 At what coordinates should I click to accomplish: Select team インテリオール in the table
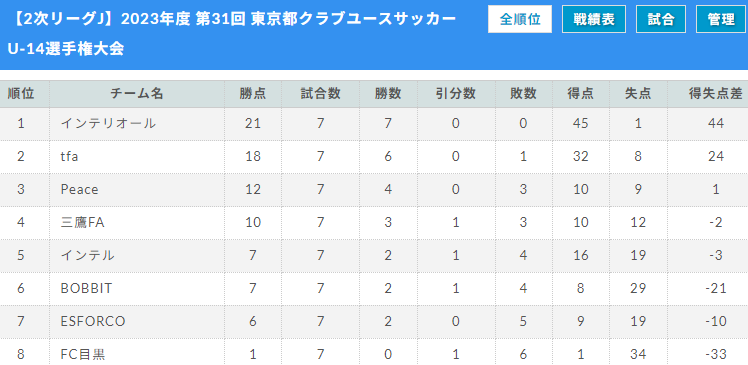pyautogui.click(x=108, y=124)
